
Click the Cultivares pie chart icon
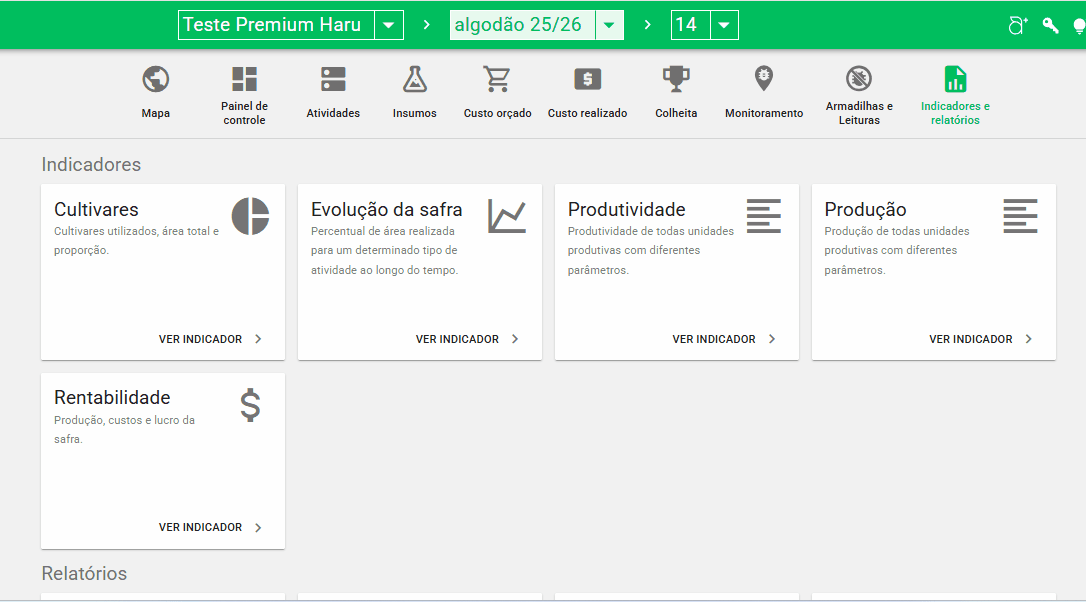(250, 216)
